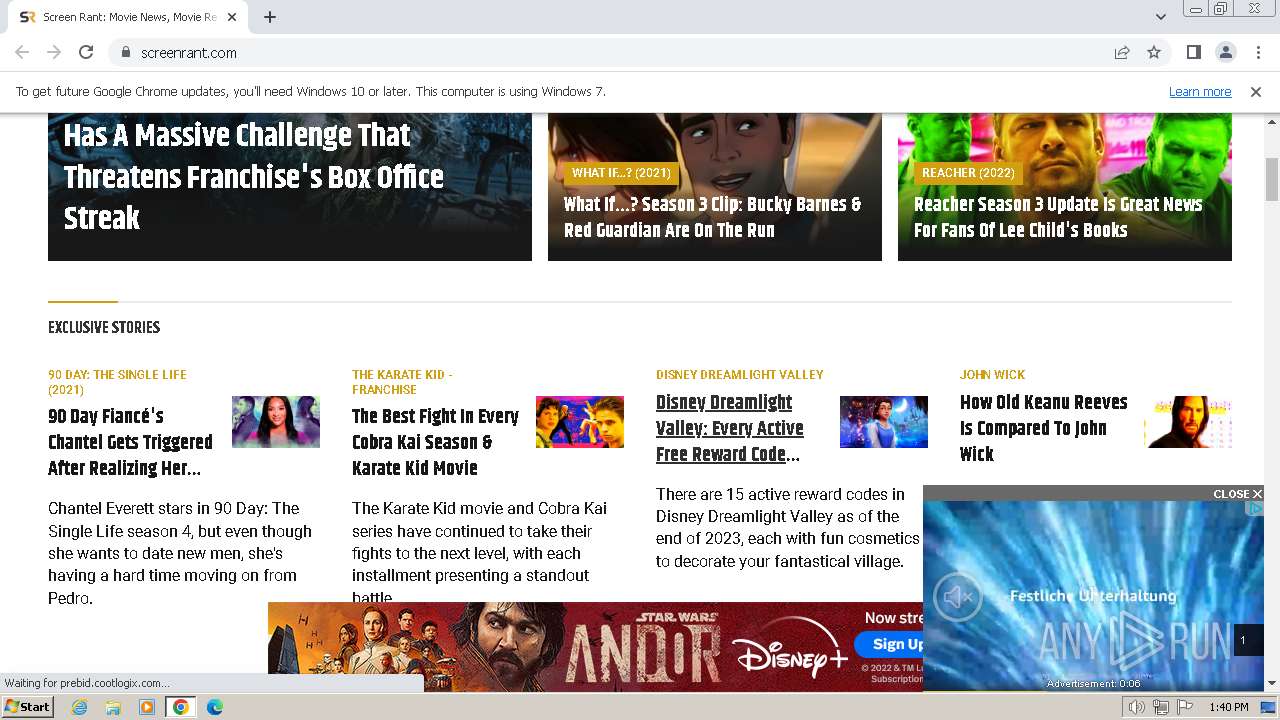The height and width of the screenshot is (720, 1280).
Task: Open the system volume tray icon
Action: [x=1137, y=707]
